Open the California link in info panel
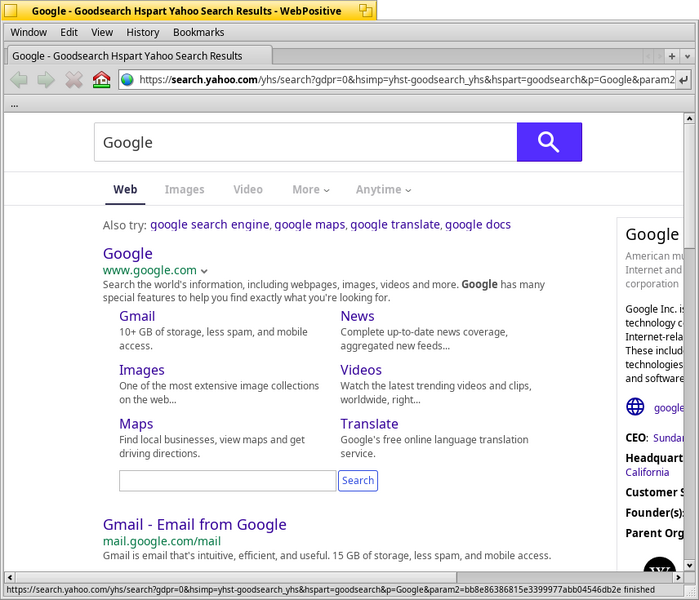 [x=647, y=473]
